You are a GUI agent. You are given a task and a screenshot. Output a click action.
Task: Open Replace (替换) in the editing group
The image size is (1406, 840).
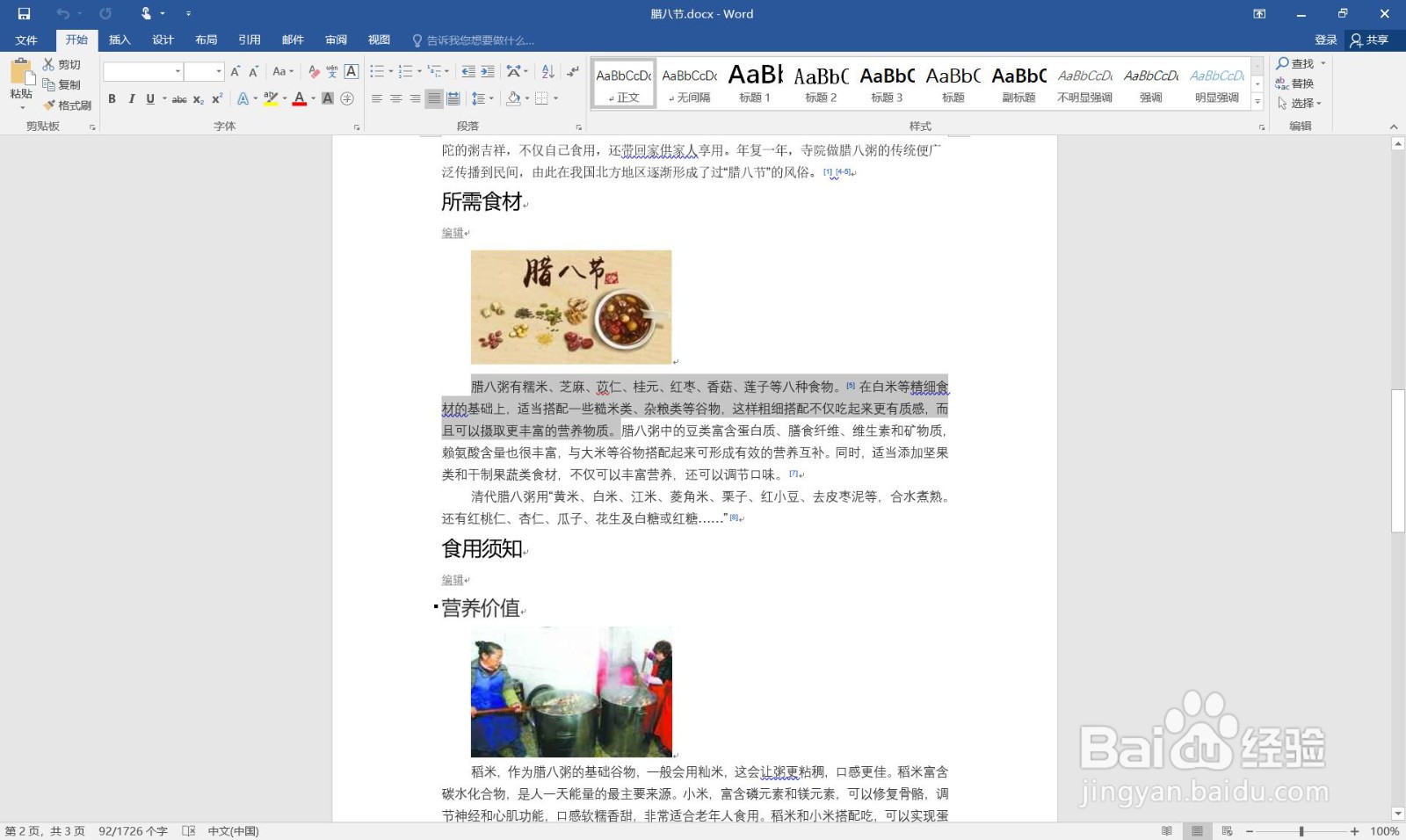(x=1300, y=83)
